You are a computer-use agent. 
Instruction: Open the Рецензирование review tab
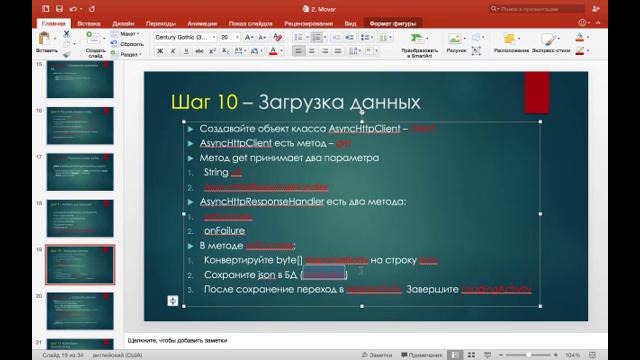tap(309, 23)
